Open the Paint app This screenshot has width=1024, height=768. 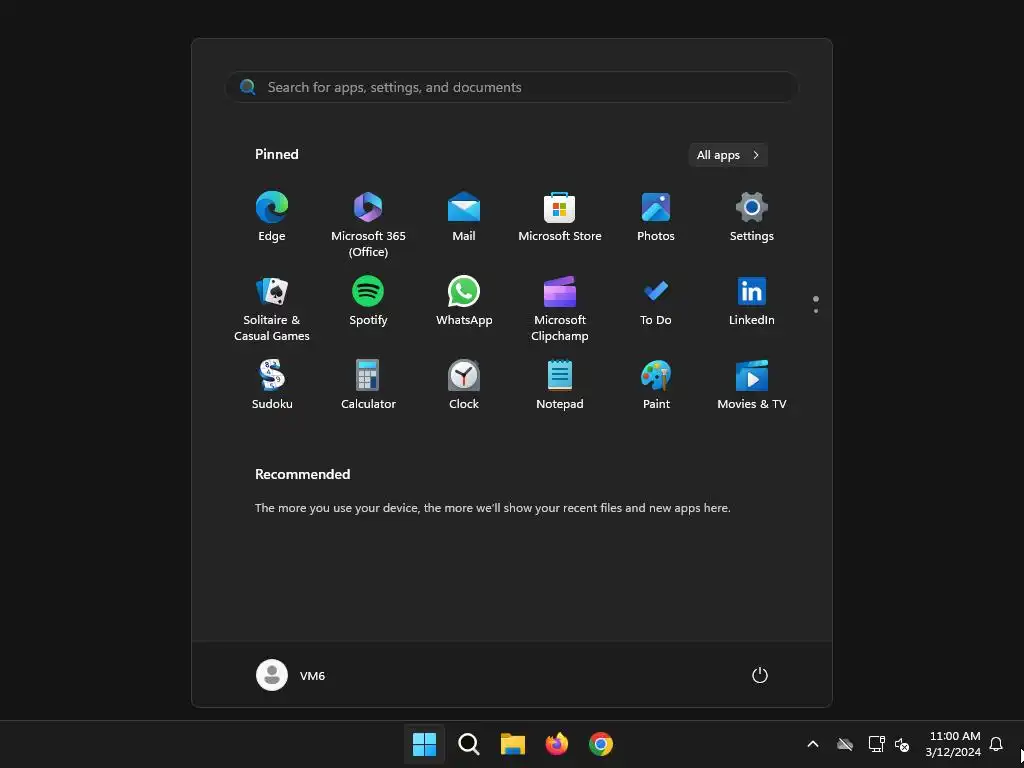tap(656, 385)
